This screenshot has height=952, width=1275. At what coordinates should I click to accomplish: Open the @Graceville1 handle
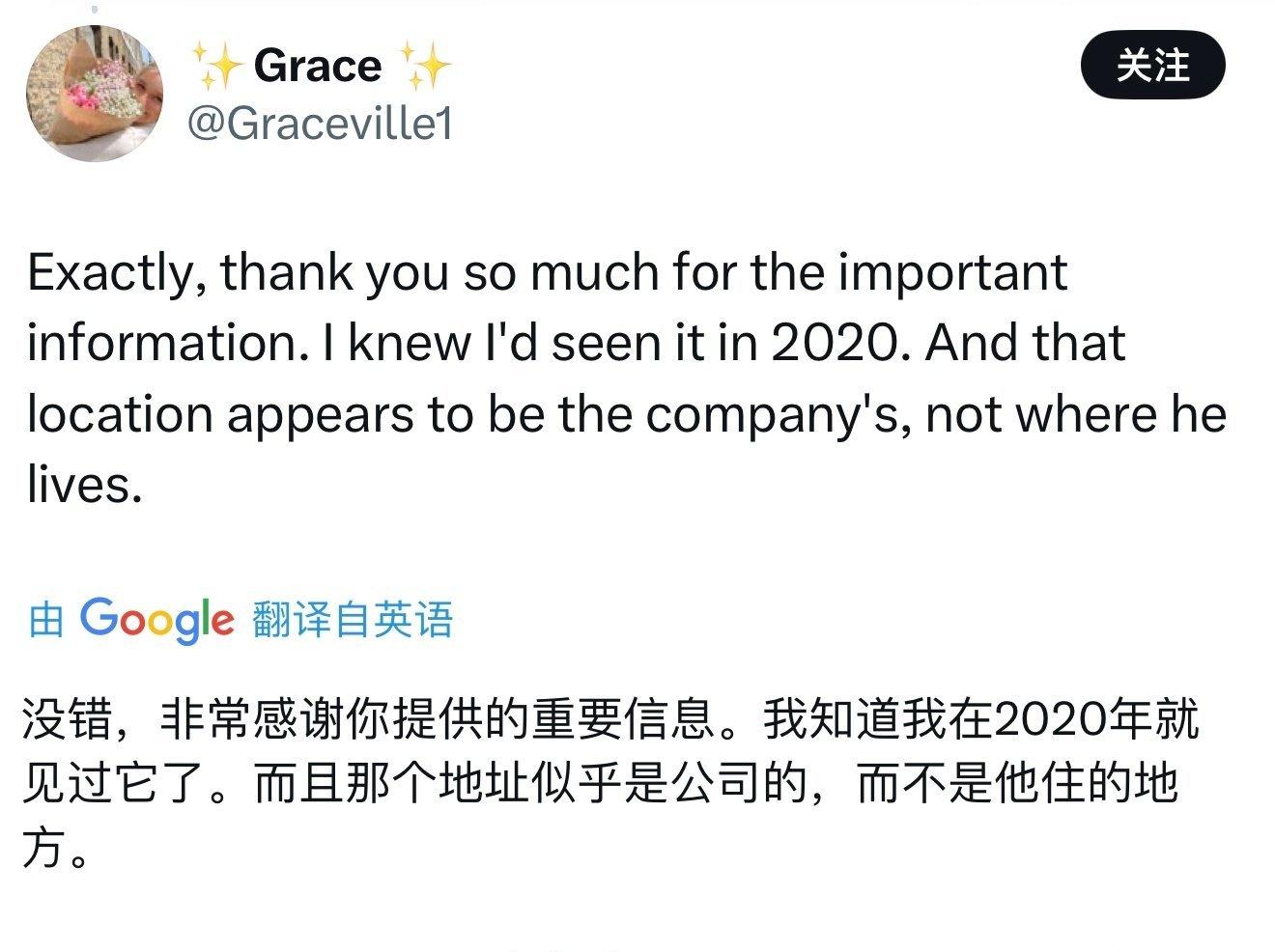pyautogui.click(x=320, y=124)
